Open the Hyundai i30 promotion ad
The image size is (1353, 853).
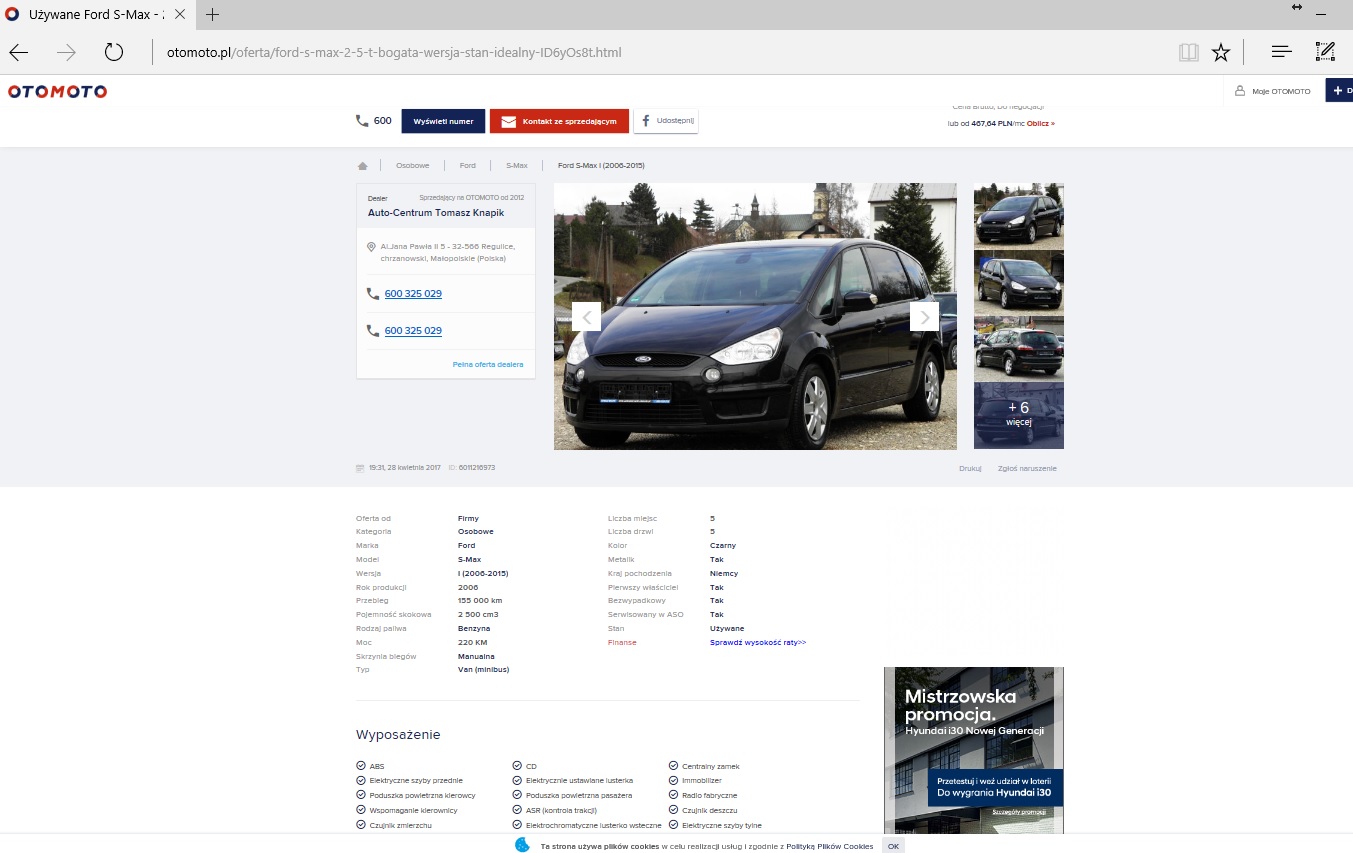974,750
